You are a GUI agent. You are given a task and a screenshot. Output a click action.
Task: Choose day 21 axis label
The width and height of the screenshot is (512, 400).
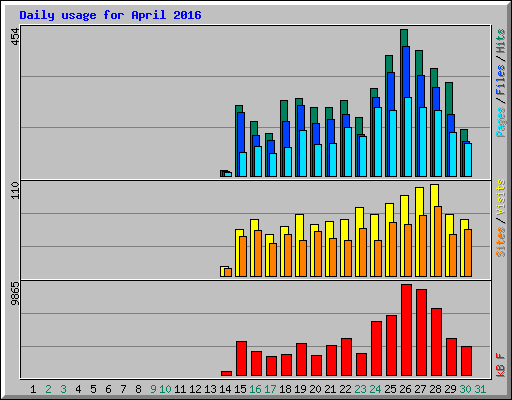(330, 389)
